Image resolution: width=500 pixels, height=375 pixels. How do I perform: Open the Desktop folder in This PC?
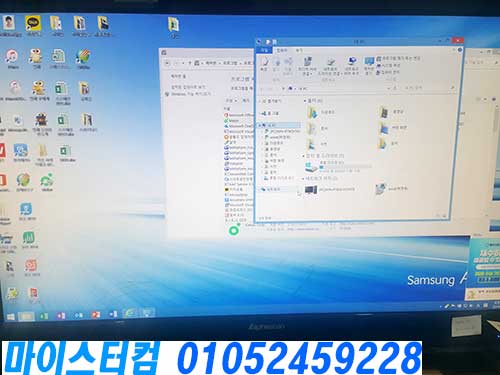point(393,127)
